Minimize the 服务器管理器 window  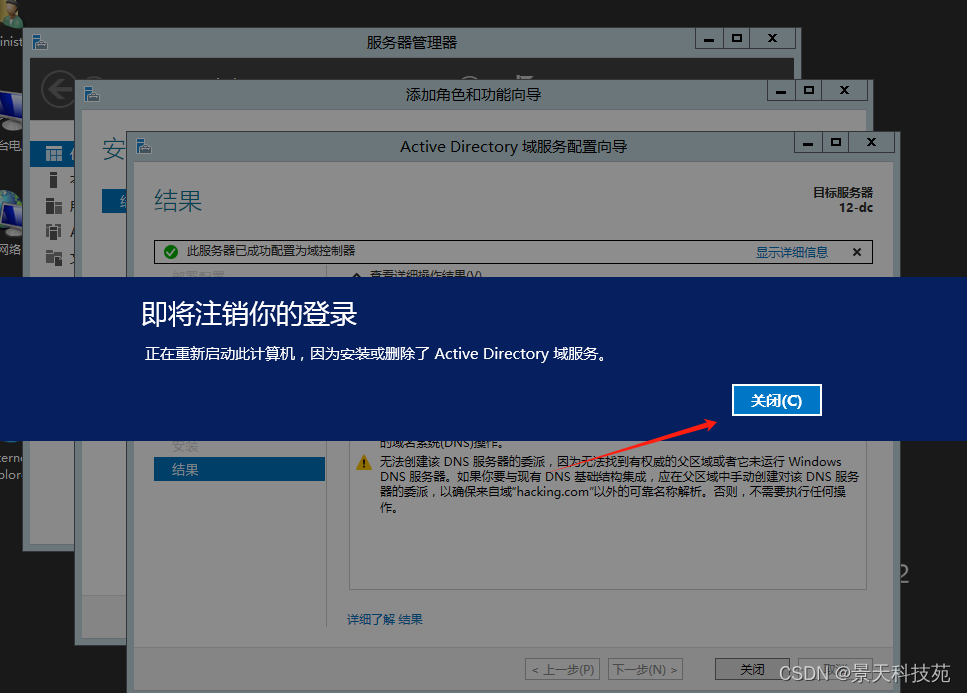tap(709, 38)
